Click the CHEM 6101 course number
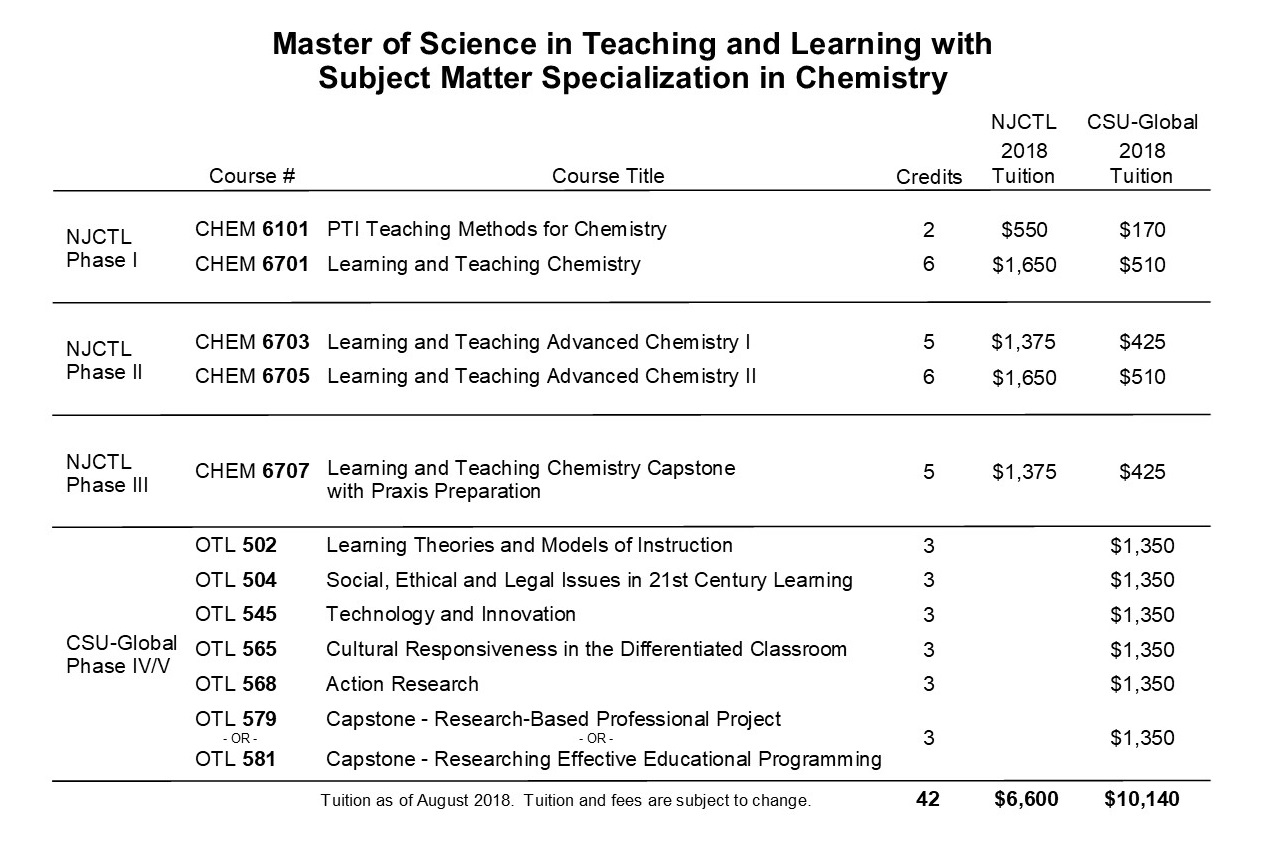 click(x=252, y=229)
